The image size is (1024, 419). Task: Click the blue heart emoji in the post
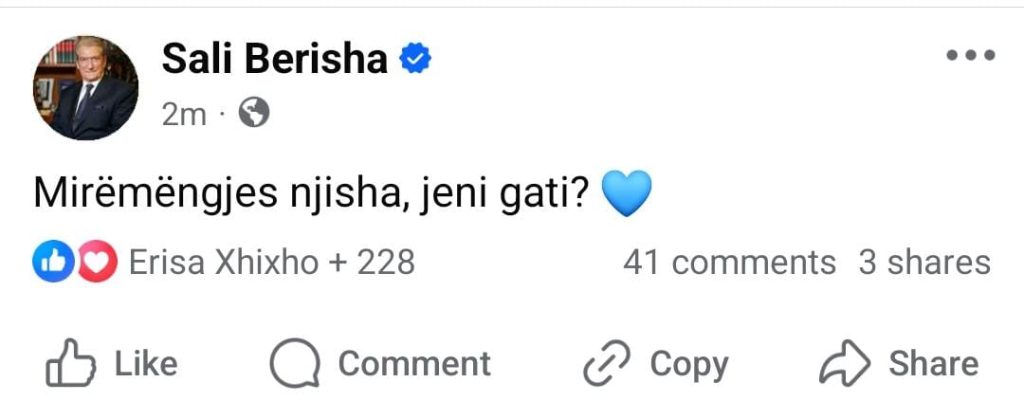click(627, 193)
